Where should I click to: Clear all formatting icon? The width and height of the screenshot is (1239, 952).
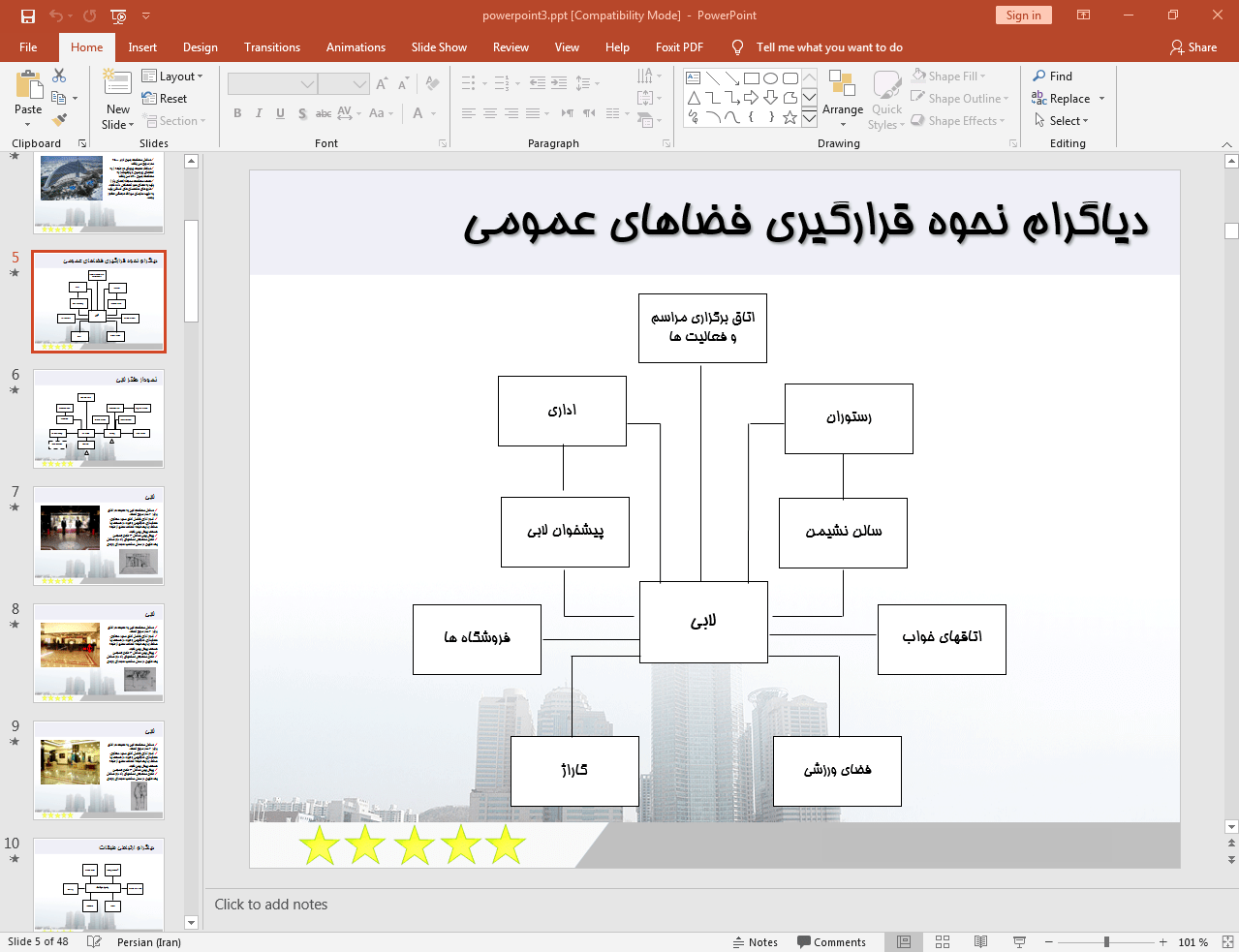[x=433, y=84]
